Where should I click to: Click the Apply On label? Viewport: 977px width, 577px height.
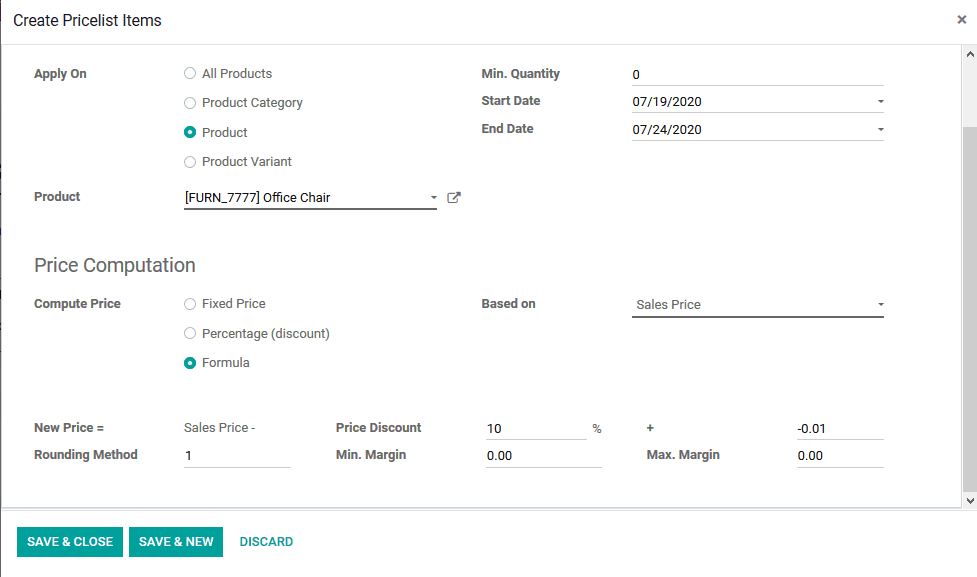pos(60,74)
